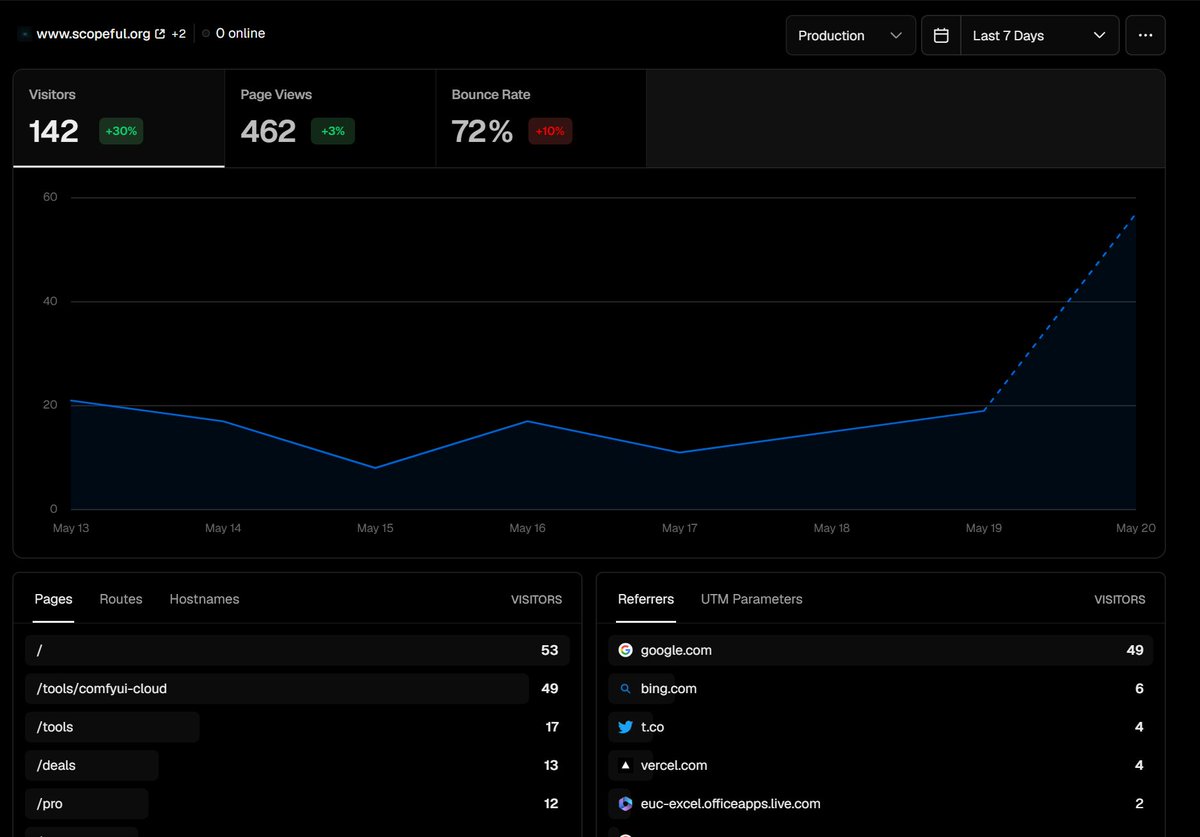Click the +10% bounce rate change badge
1200x837 pixels.
pyautogui.click(x=550, y=131)
